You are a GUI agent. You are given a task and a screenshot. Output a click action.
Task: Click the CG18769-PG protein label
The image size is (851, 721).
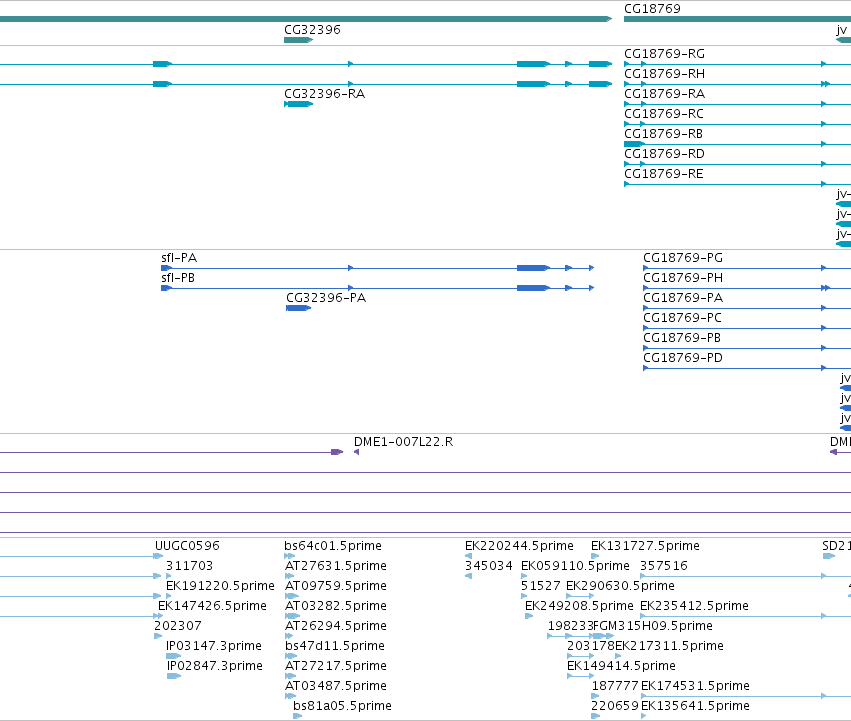(x=683, y=258)
